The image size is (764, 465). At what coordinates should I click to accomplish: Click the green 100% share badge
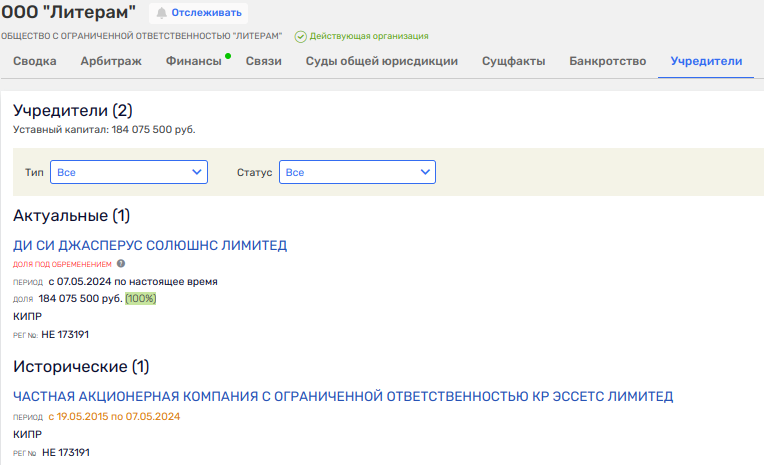tap(141, 298)
